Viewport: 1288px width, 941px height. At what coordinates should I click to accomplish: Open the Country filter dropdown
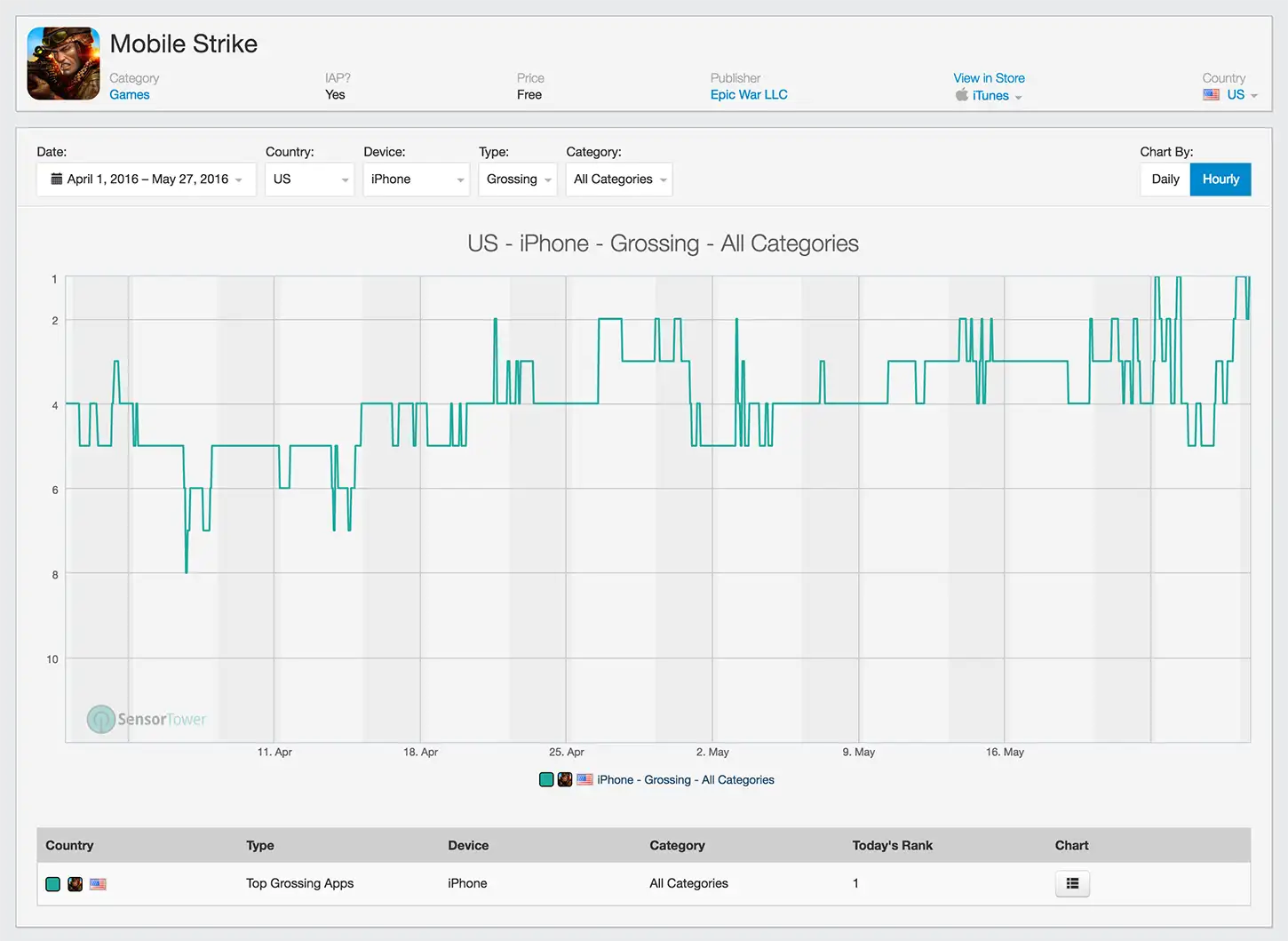[310, 179]
